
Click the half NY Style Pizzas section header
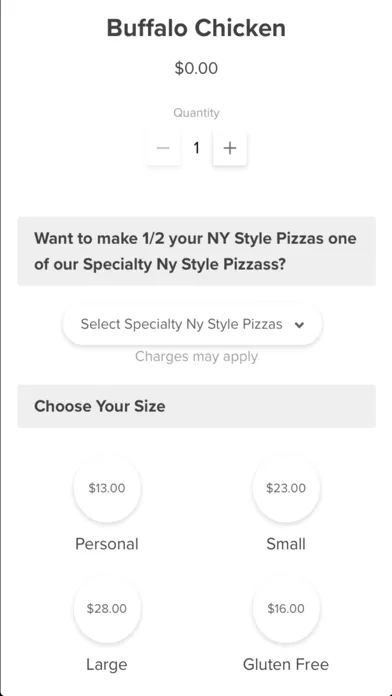point(197,251)
